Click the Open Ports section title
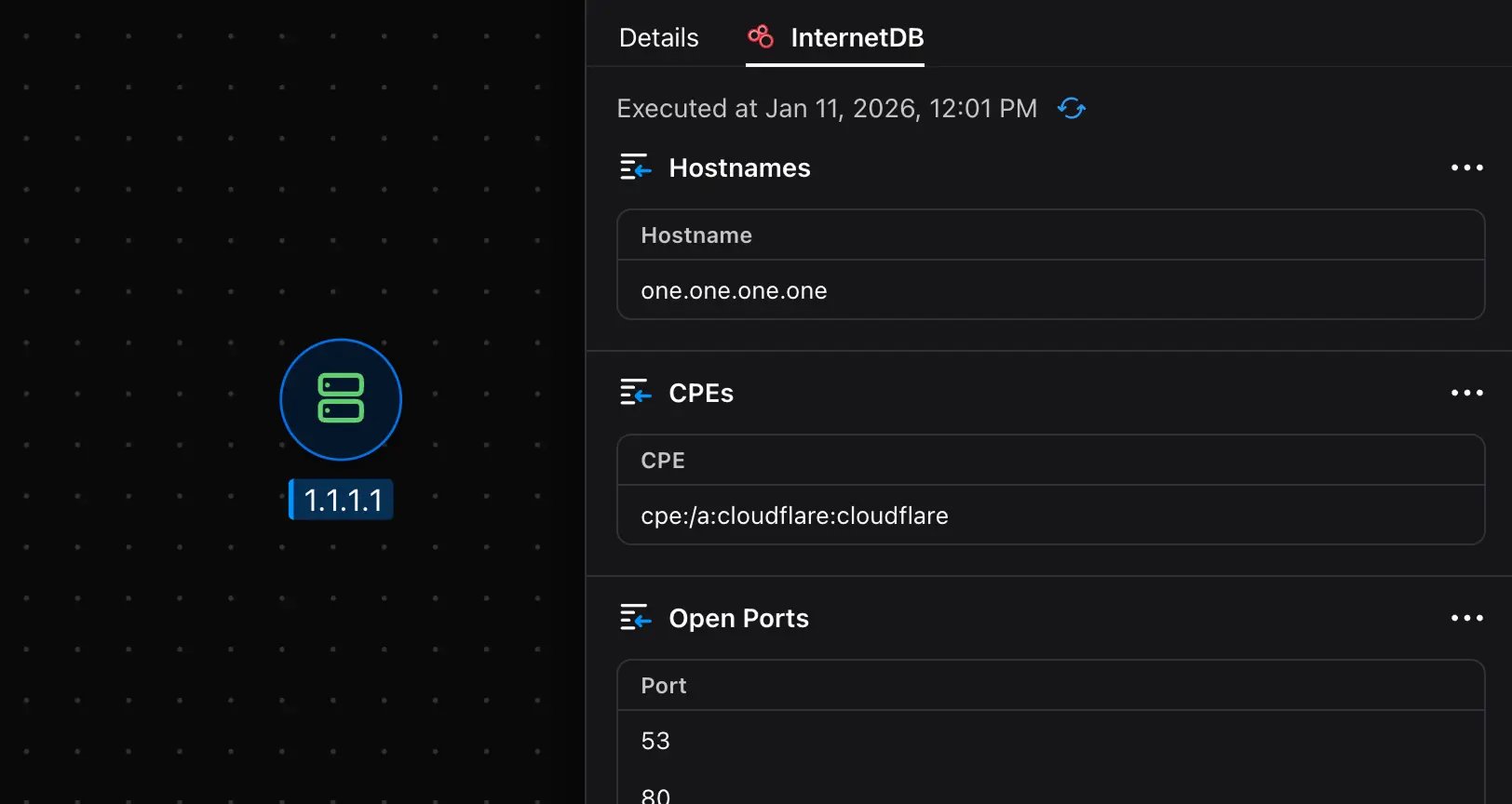 (x=739, y=618)
